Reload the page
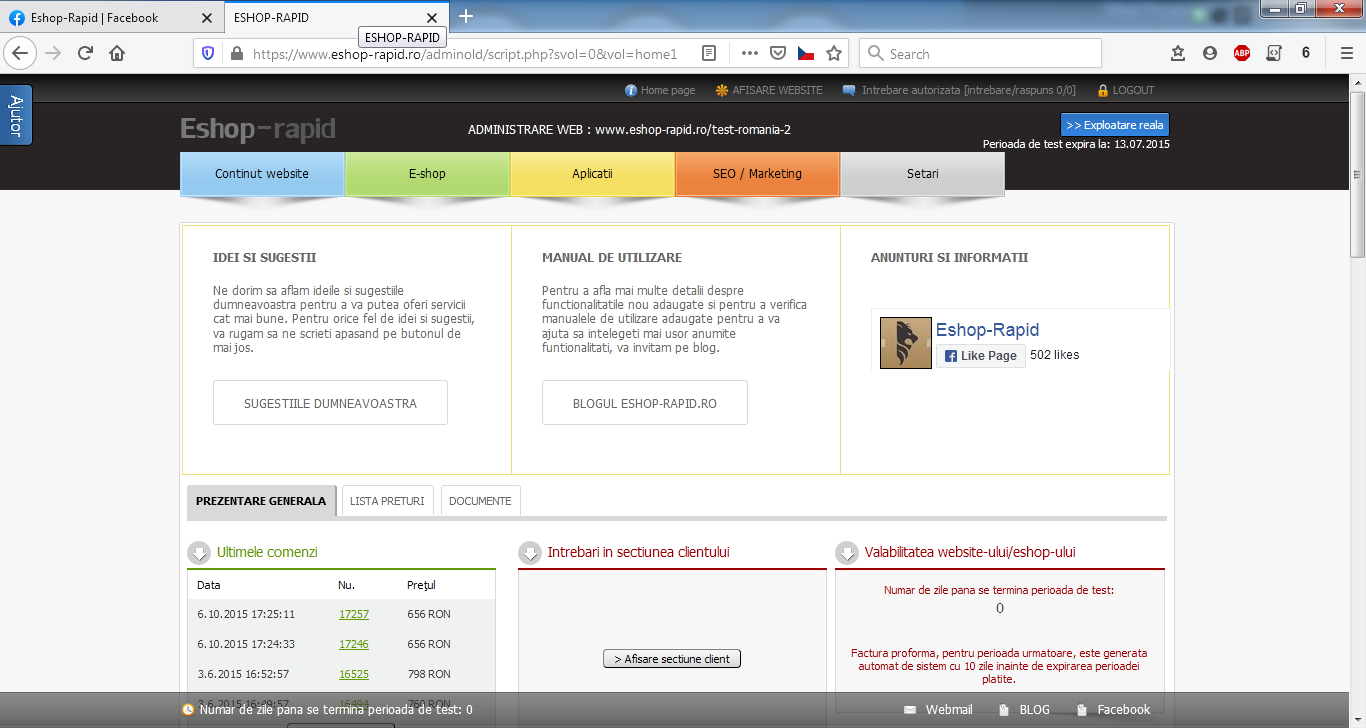This screenshot has width=1366, height=728. [85, 53]
